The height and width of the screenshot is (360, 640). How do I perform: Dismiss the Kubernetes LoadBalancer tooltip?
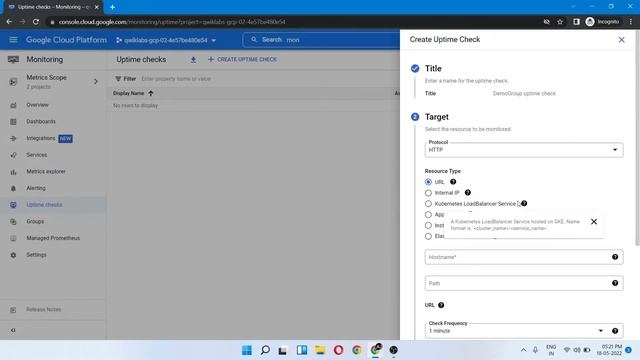[x=594, y=222]
